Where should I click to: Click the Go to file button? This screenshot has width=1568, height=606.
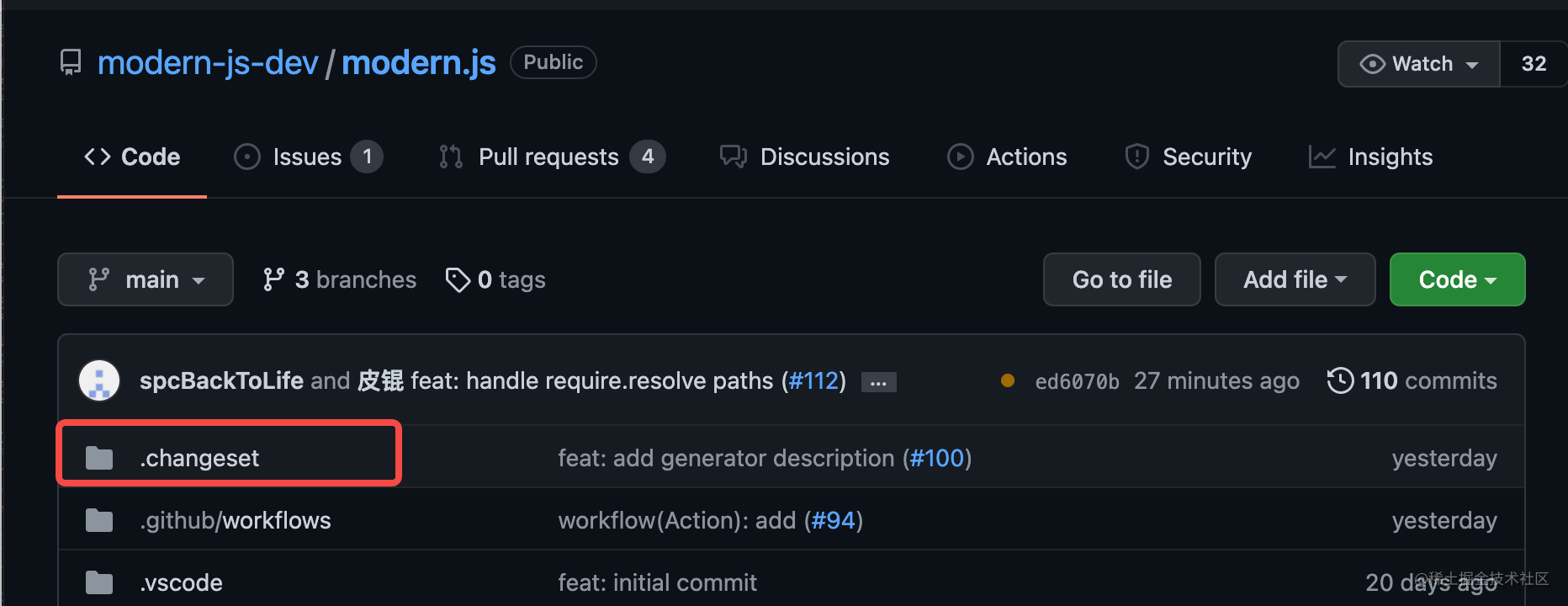(1122, 279)
